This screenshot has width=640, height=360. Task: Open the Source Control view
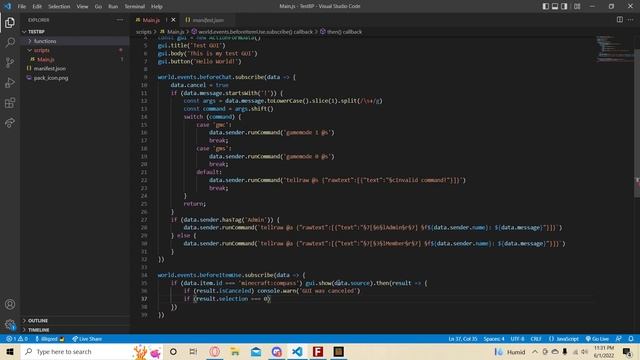pyautogui.click(x=10, y=62)
